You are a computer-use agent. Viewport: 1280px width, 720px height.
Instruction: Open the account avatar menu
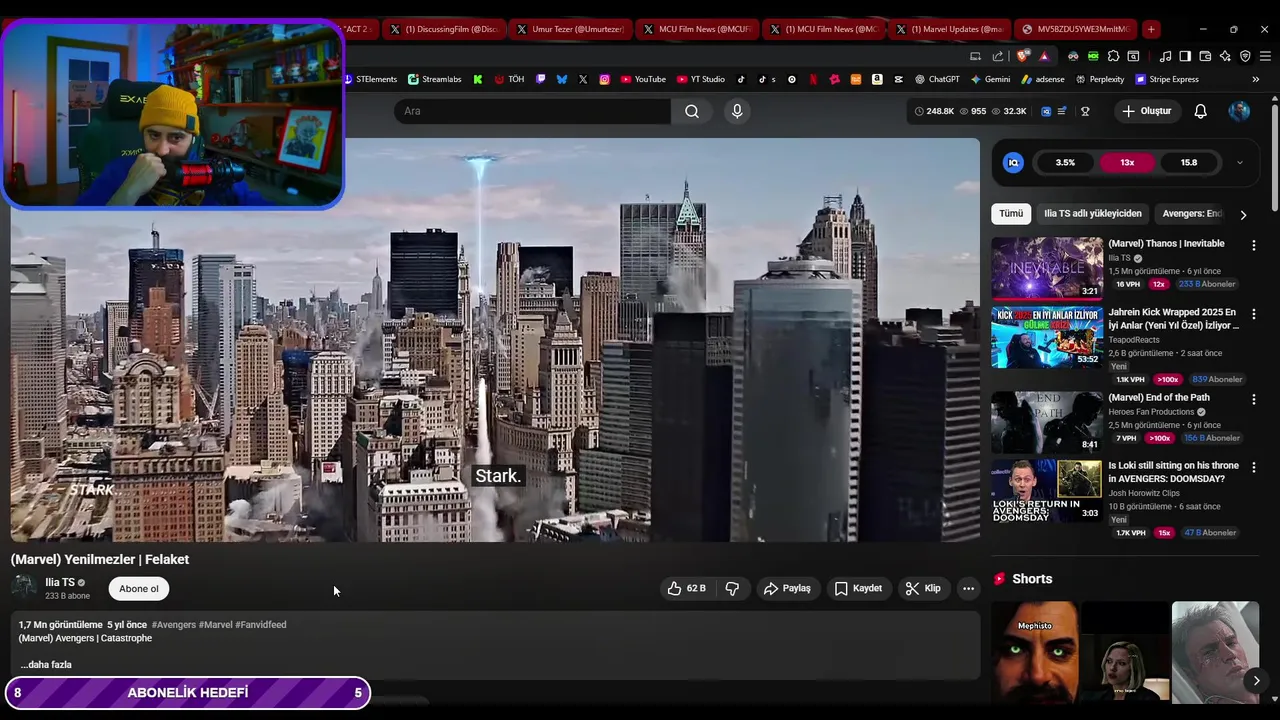coord(1239,111)
